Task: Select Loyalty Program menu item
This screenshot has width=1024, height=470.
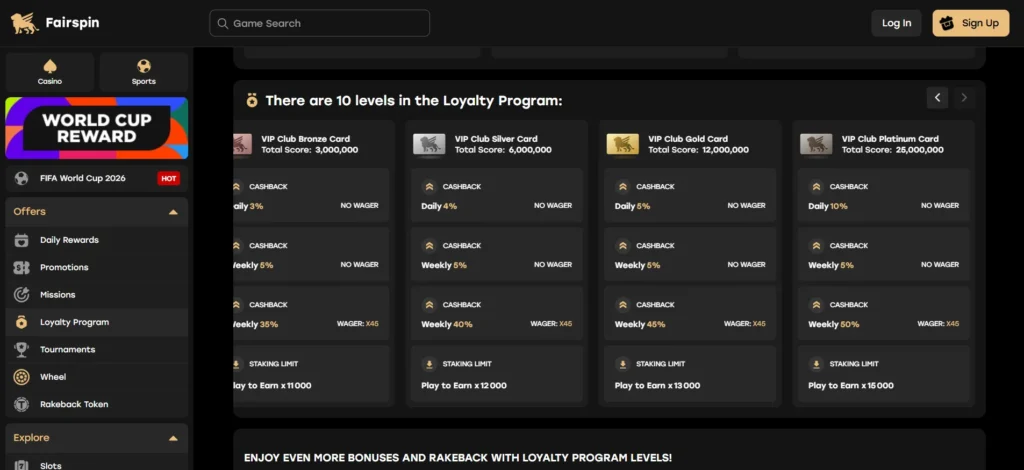Action: pos(97,322)
